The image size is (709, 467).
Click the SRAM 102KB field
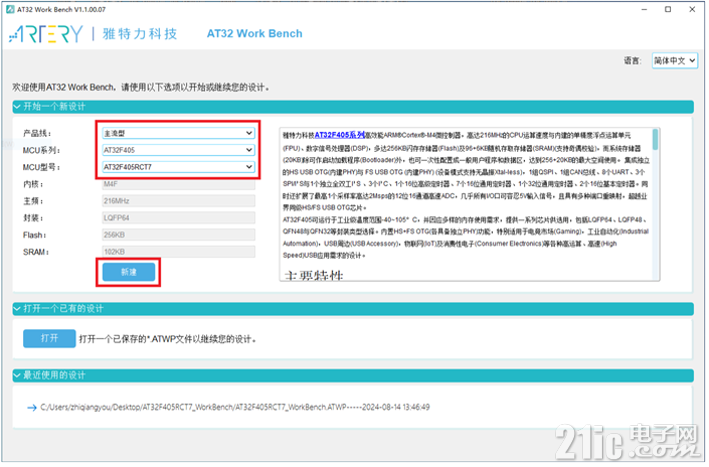pos(179,253)
